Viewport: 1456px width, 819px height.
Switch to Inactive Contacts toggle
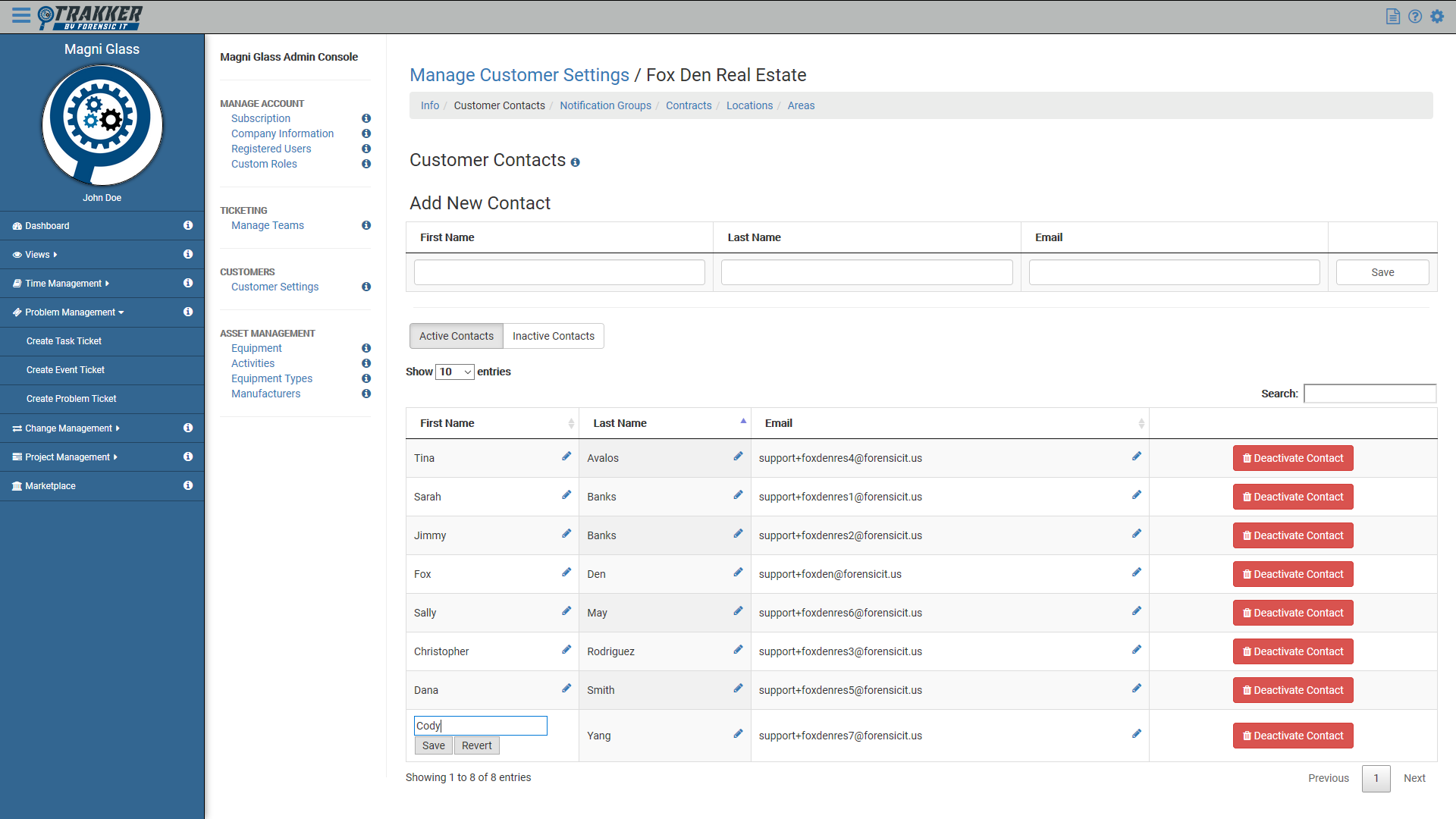coord(553,336)
